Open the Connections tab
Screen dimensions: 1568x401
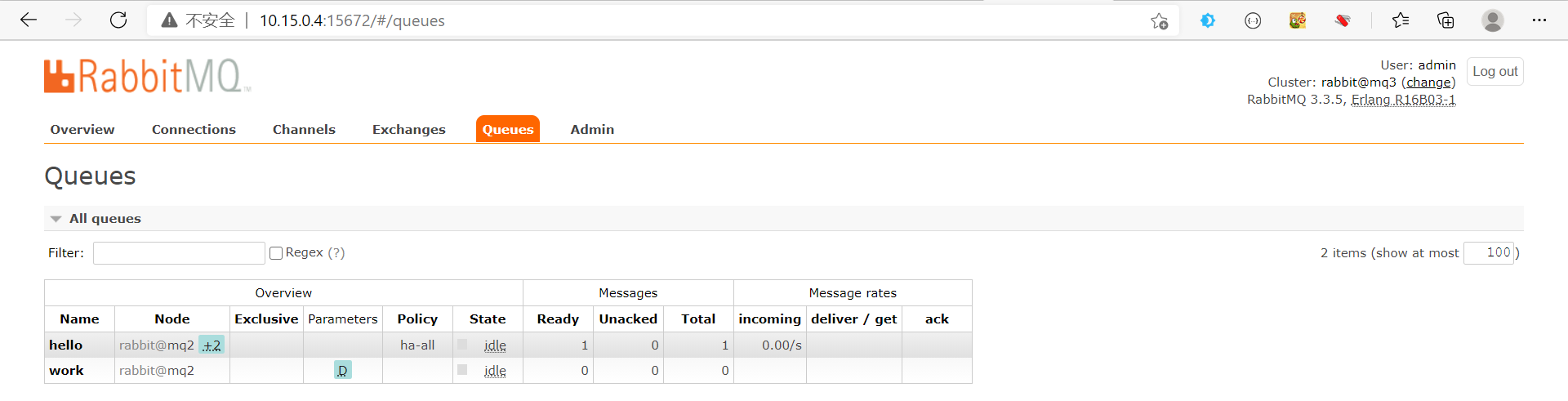tap(194, 130)
